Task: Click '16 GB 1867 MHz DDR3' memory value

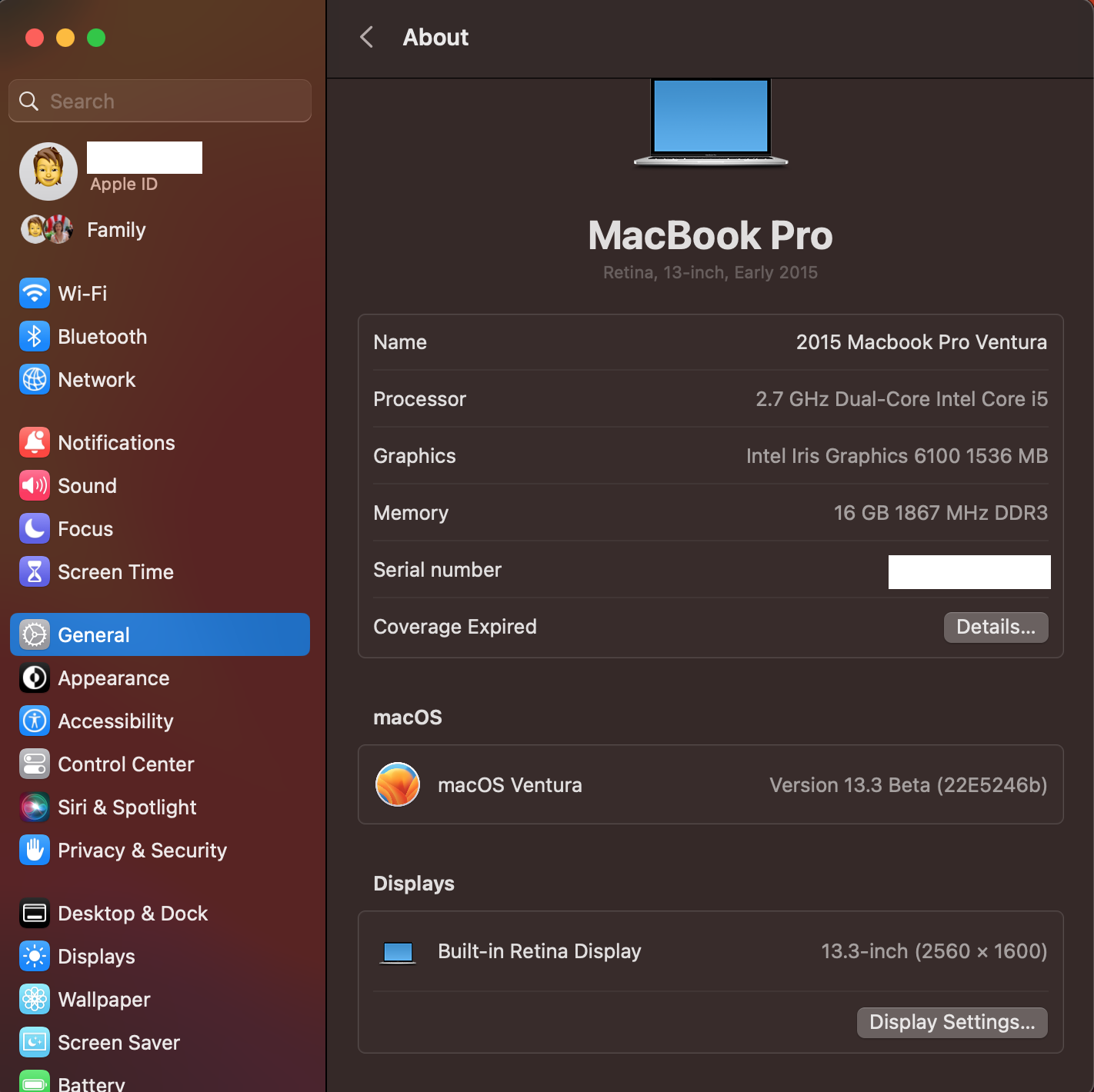Action: pyautogui.click(x=941, y=513)
